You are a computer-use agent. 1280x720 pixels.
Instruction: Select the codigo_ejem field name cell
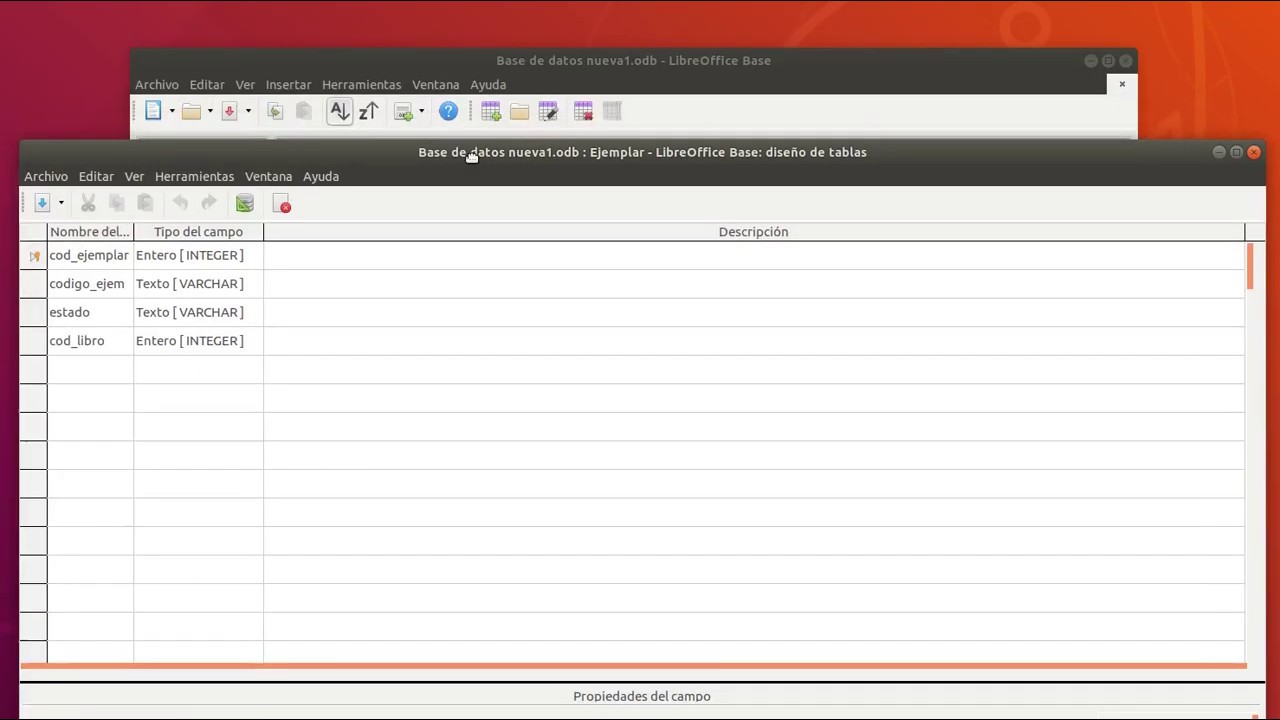(x=90, y=284)
